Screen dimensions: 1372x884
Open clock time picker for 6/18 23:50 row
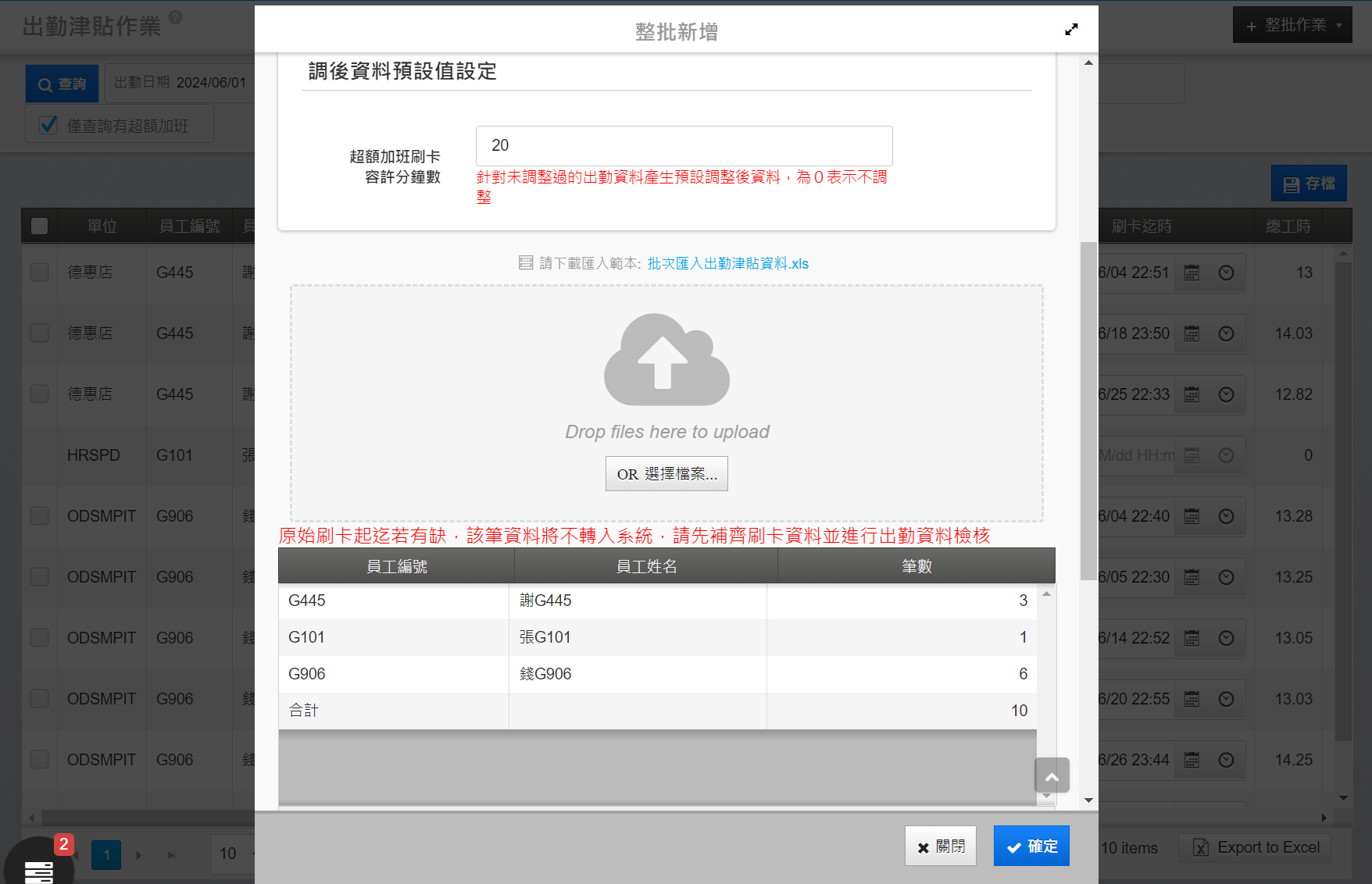[1226, 333]
